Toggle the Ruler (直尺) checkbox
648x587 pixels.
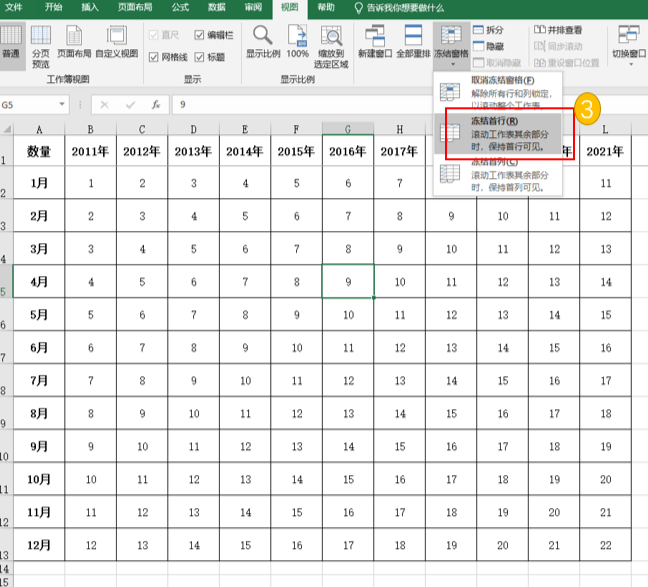pyautogui.click(x=164, y=35)
